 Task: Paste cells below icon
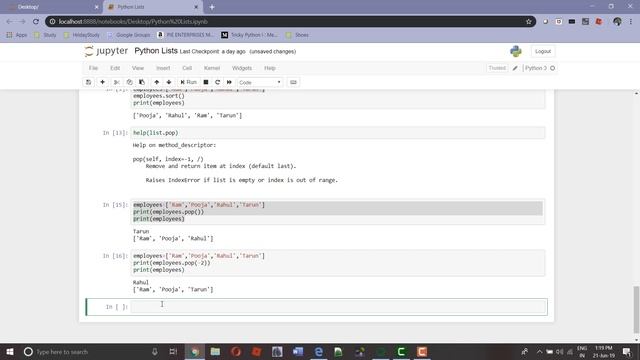(x=142, y=82)
